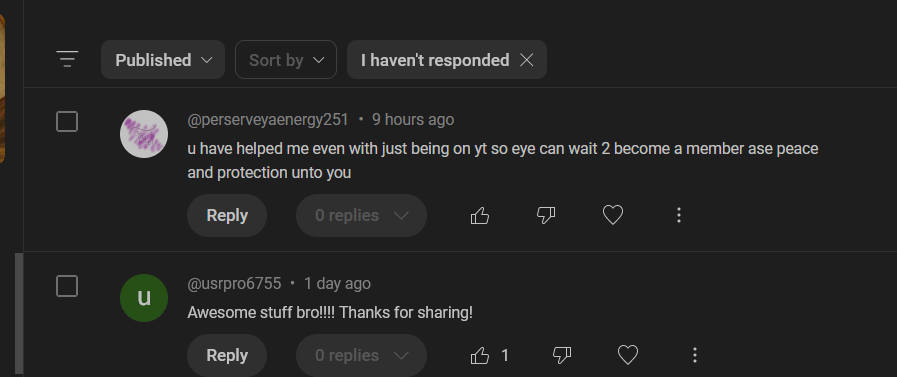Like the 'Awesome stuff bro' comment
Viewport: 897px width, 377px height.
(479, 355)
